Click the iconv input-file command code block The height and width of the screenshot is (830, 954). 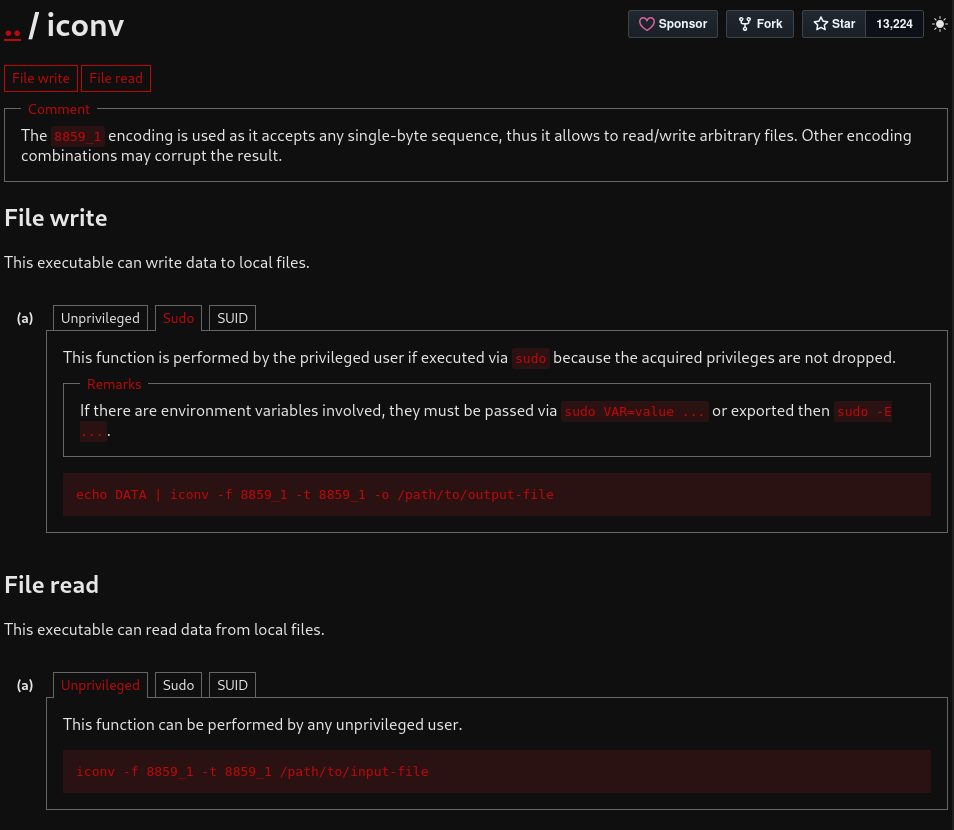[x=496, y=772]
